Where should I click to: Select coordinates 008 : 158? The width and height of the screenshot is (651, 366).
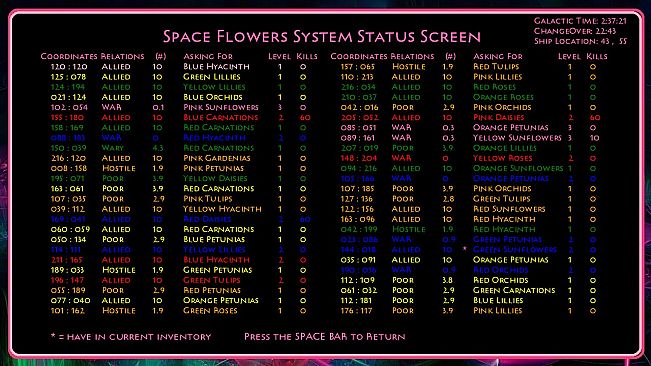click(69, 168)
